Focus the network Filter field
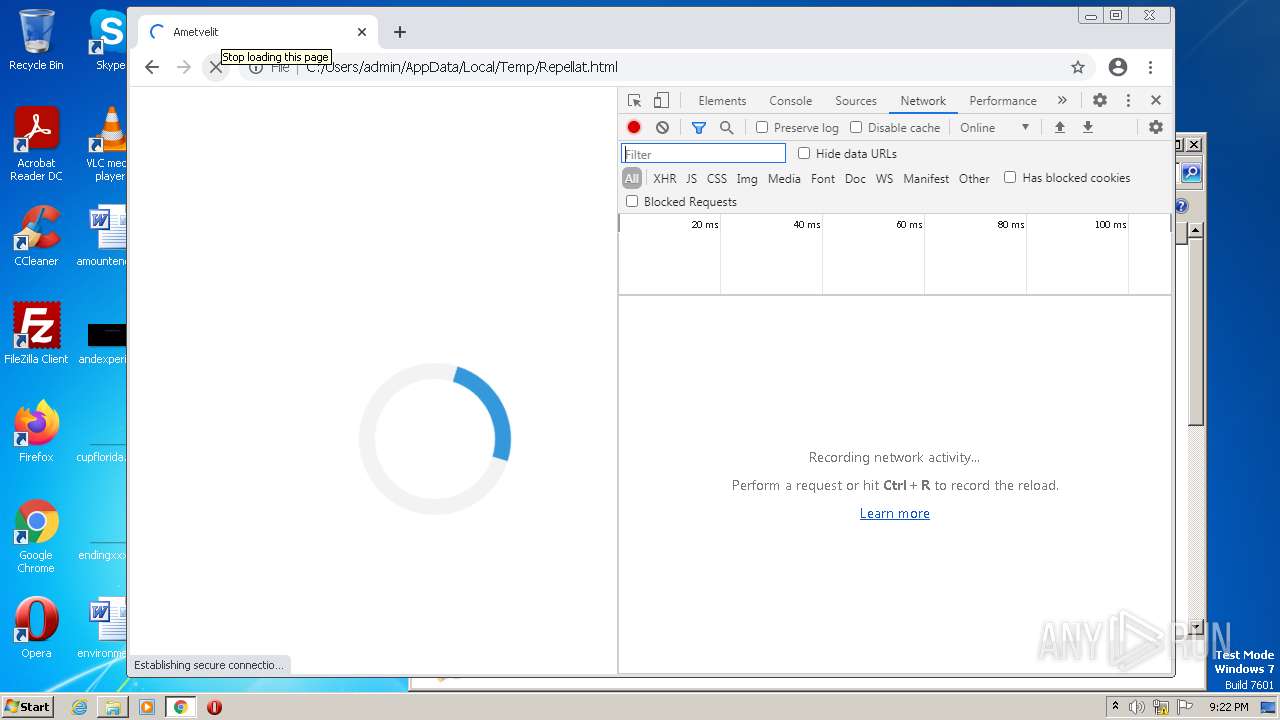The image size is (1280, 720). (x=704, y=154)
